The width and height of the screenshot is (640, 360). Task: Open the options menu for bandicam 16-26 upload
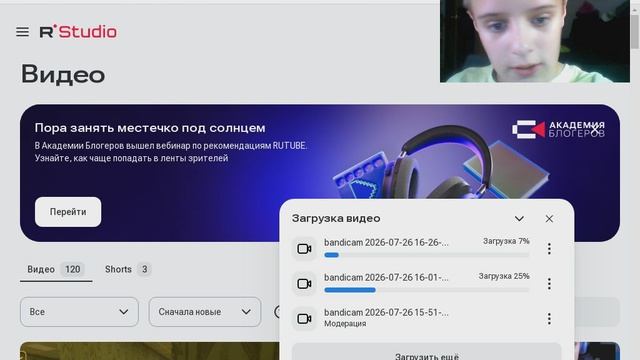(549, 249)
